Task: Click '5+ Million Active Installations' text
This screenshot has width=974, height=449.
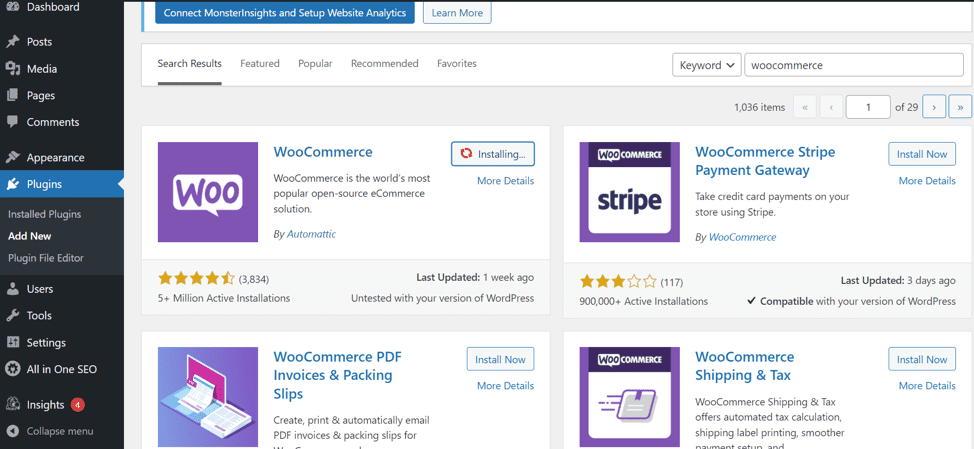Action: click(224, 298)
